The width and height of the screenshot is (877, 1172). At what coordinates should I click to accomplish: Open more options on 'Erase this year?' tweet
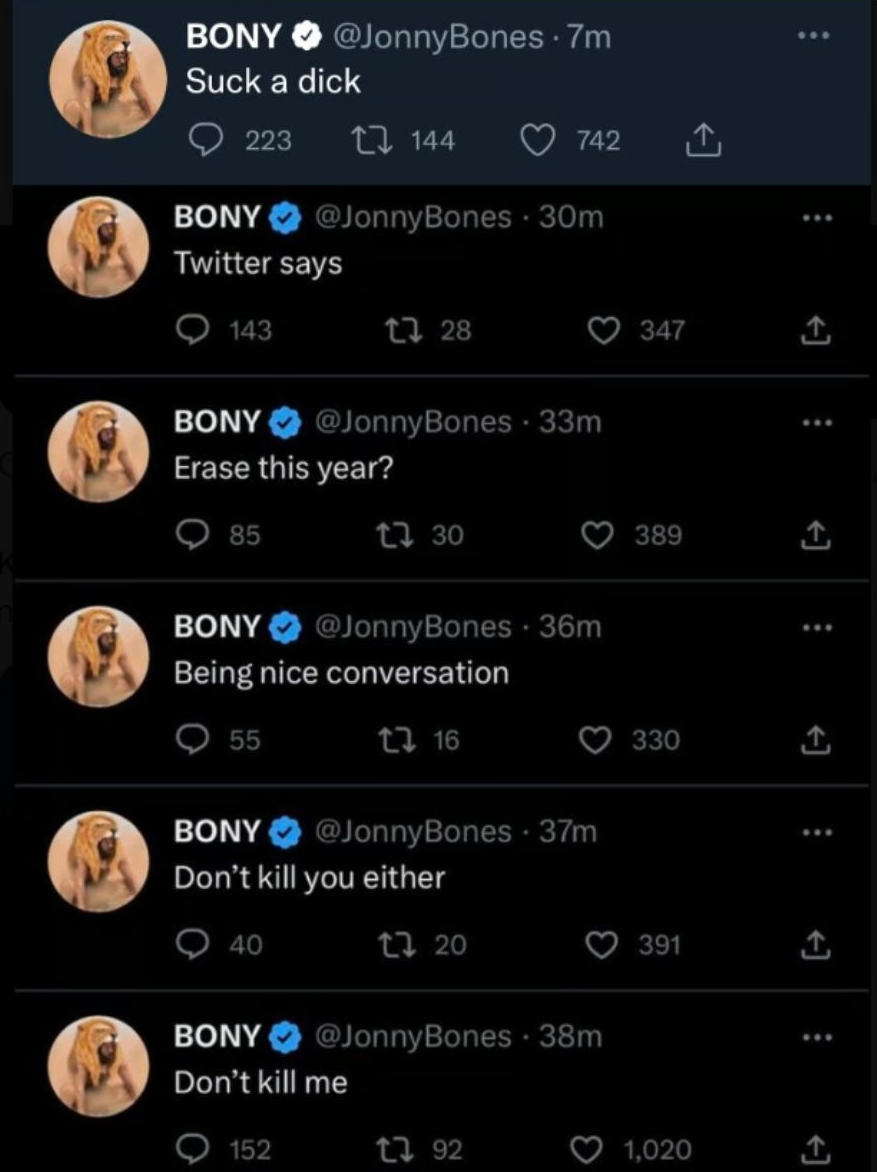(817, 424)
